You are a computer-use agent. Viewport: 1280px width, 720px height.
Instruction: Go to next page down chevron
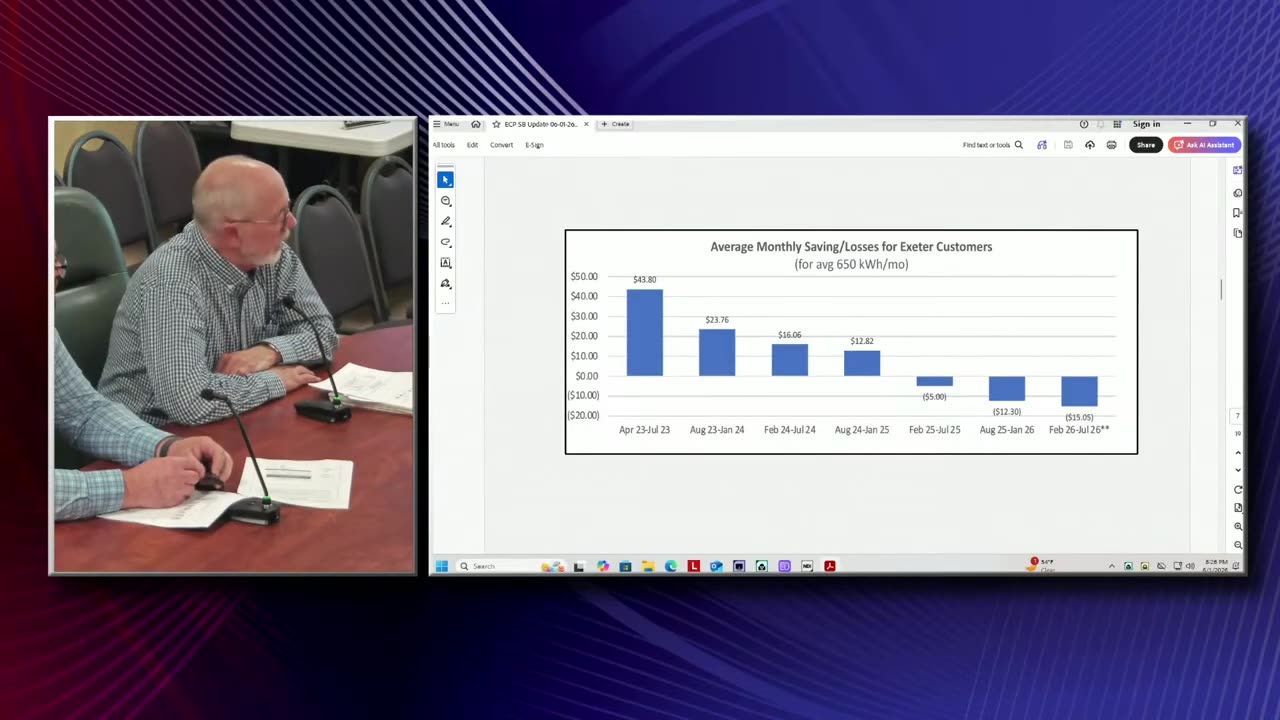pyautogui.click(x=1238, y=470)
